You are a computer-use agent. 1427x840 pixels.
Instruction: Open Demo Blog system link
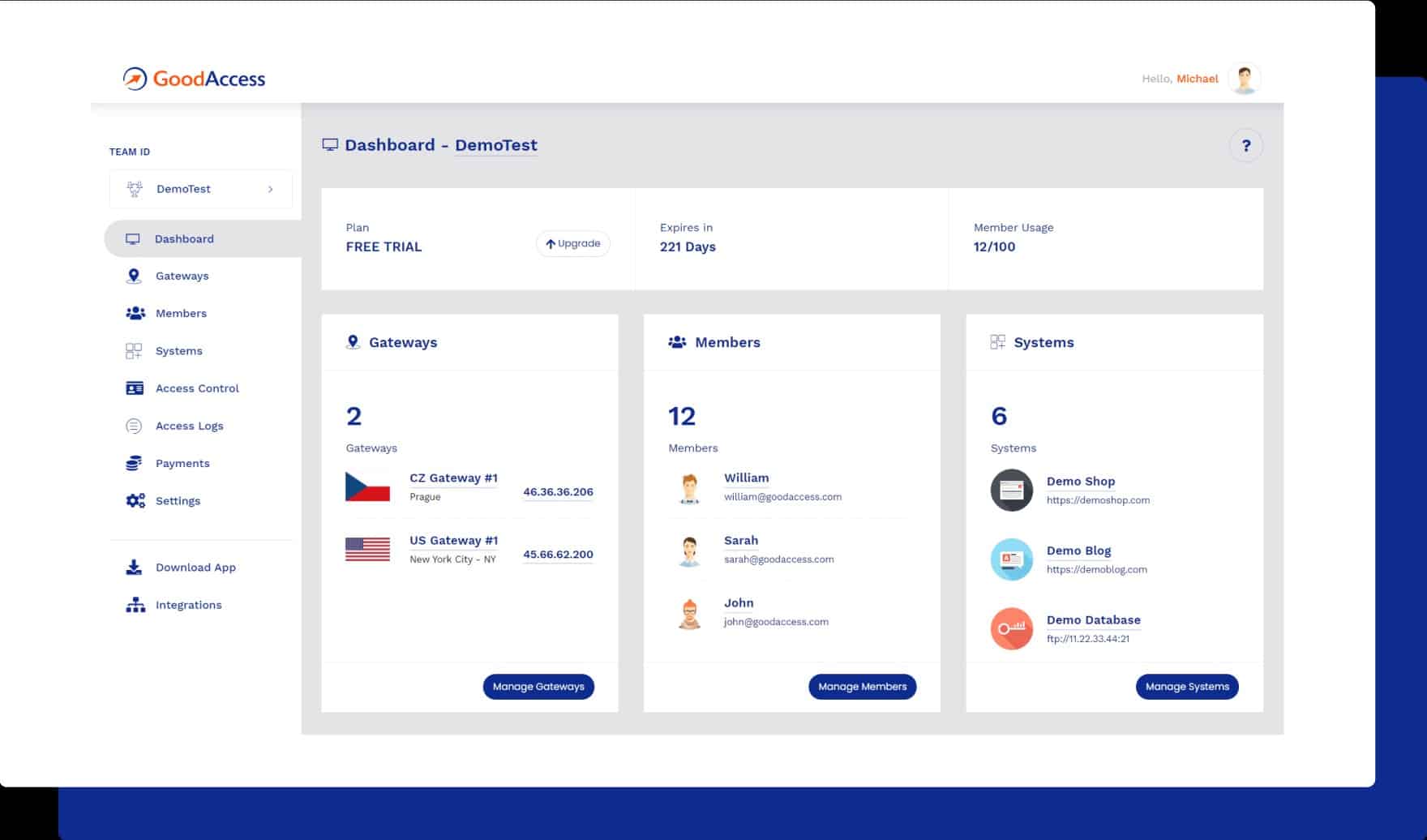coord(1078,551)
